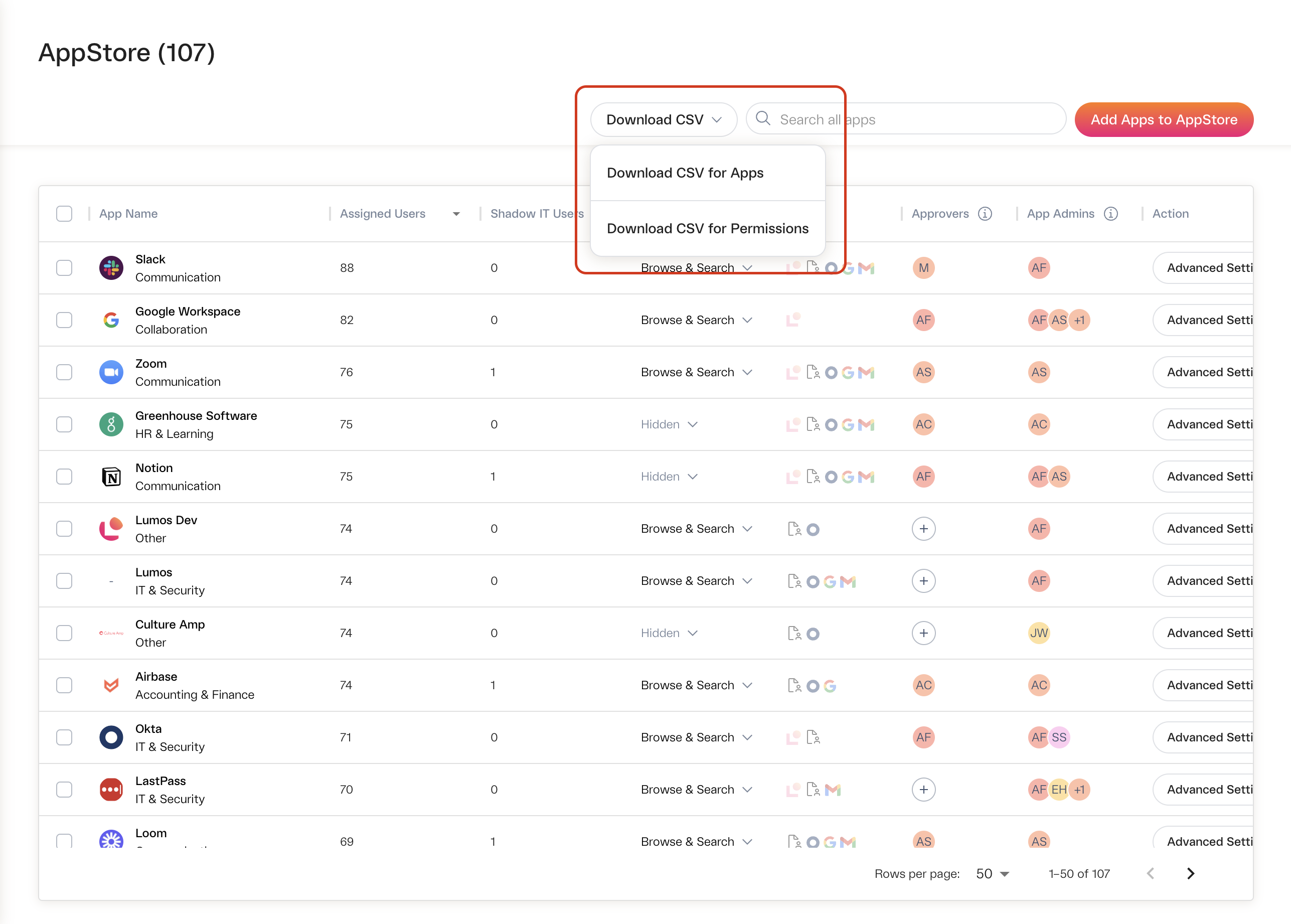Check the Zoom row checkbox
Screen dimensions: 1291x924
64,373
